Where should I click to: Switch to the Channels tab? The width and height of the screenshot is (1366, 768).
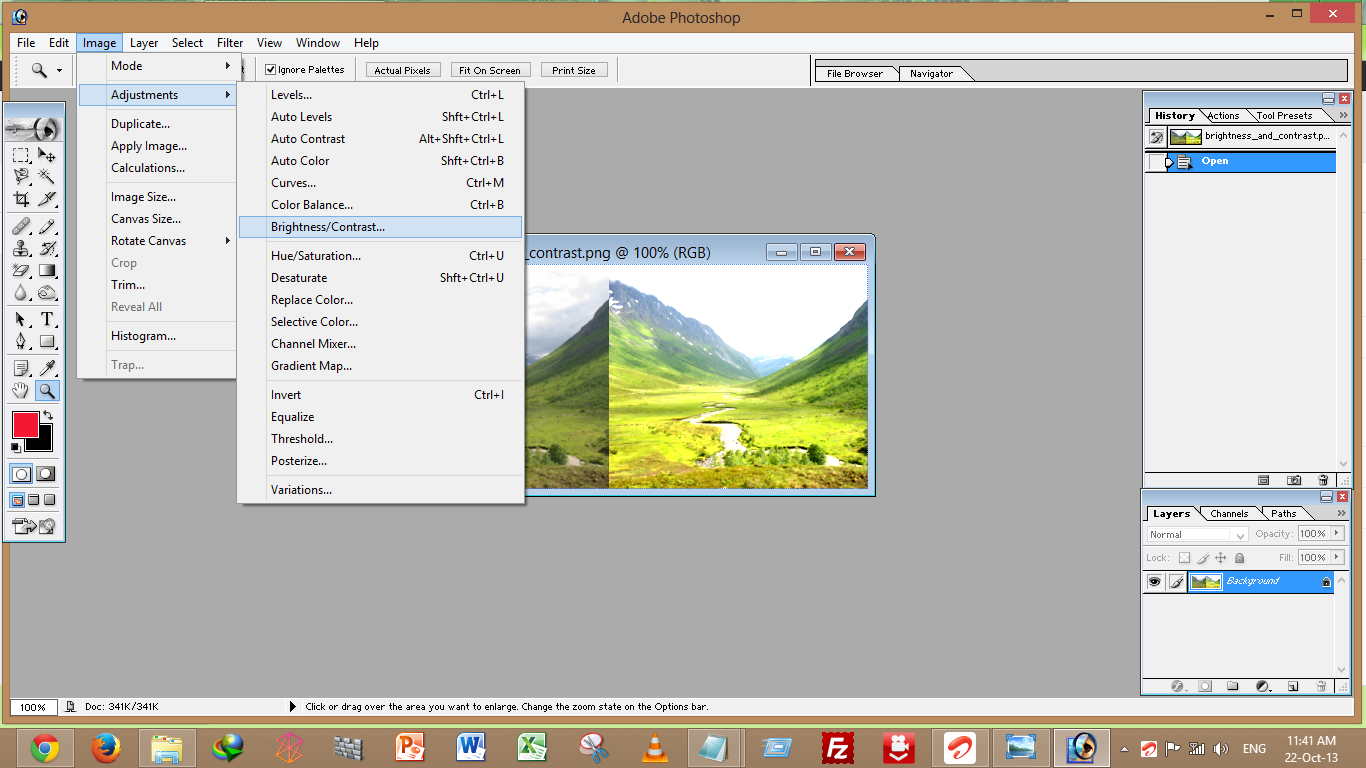1229,513
